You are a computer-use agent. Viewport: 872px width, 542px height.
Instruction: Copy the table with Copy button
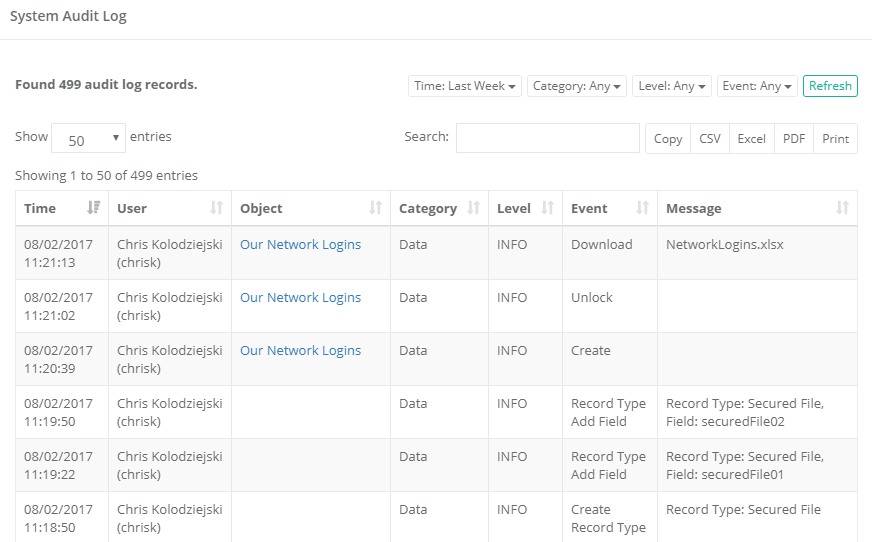pos(668,139)
